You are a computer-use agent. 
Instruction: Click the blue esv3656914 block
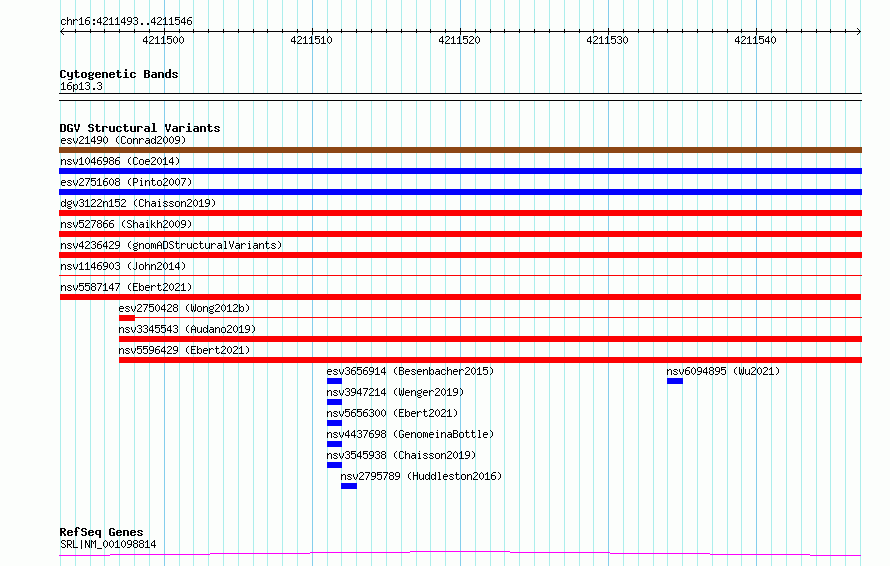click(x=334, y=381)
